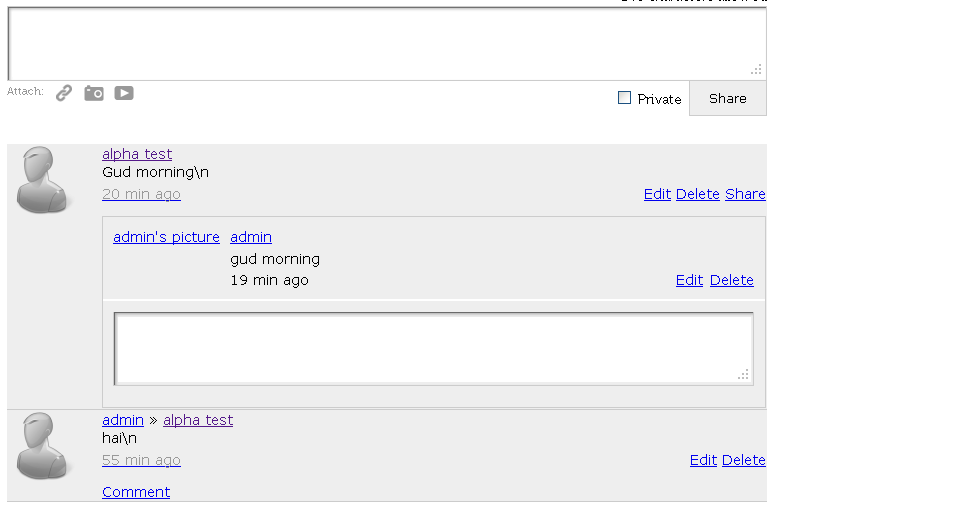The height and width of the screenshot is (512, 958).
Task: Open the Comment link under hai post
Action: click(x=136, y=492)
